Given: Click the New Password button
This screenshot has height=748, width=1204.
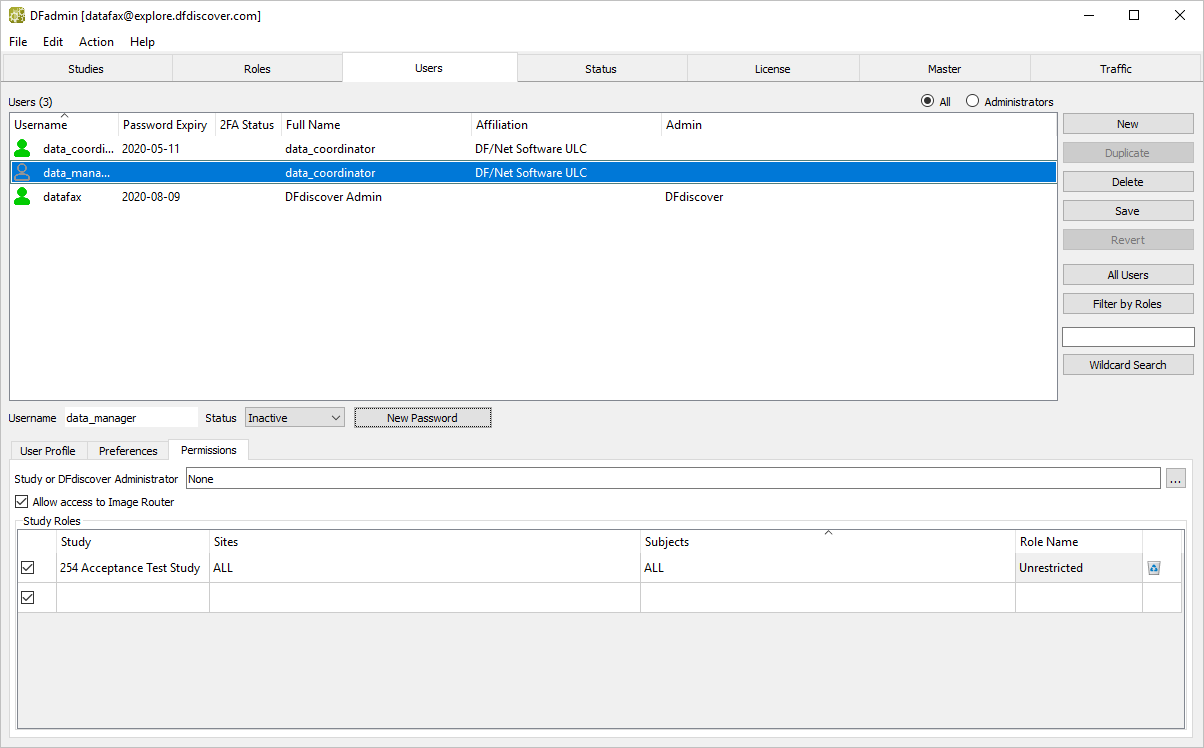Looking at the screenshot, I should pyautogui.click(x=422, y=418).
